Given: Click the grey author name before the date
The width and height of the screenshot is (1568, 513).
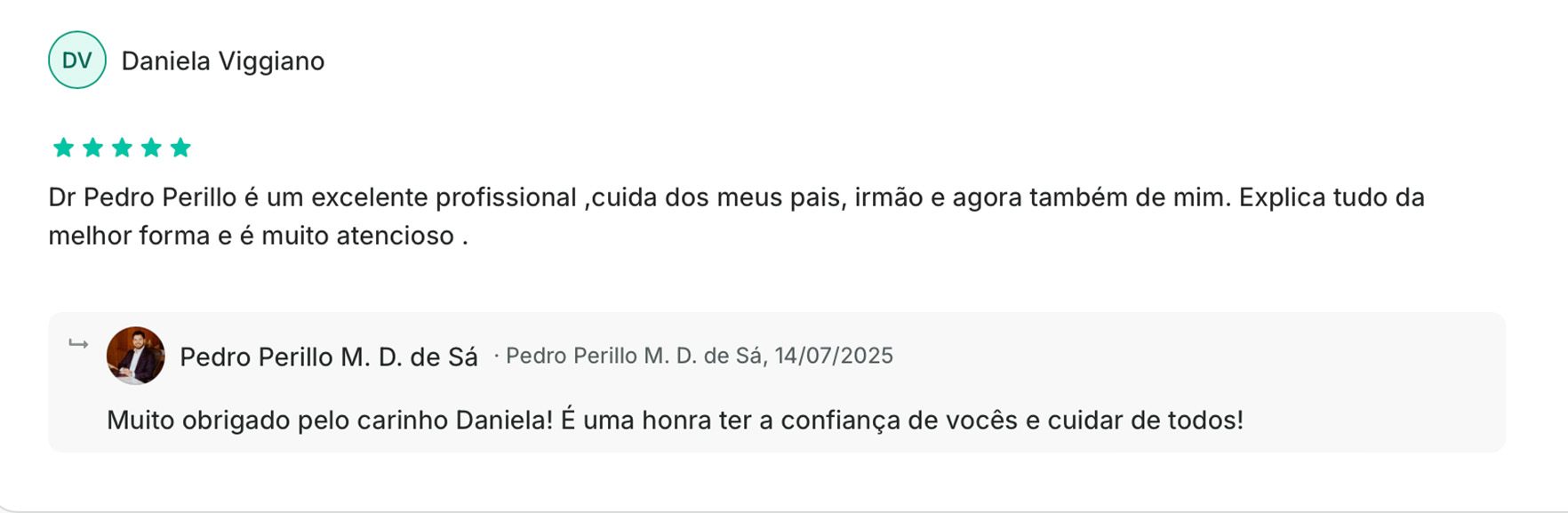Looking at the screenshot, I should click(633, 356).
